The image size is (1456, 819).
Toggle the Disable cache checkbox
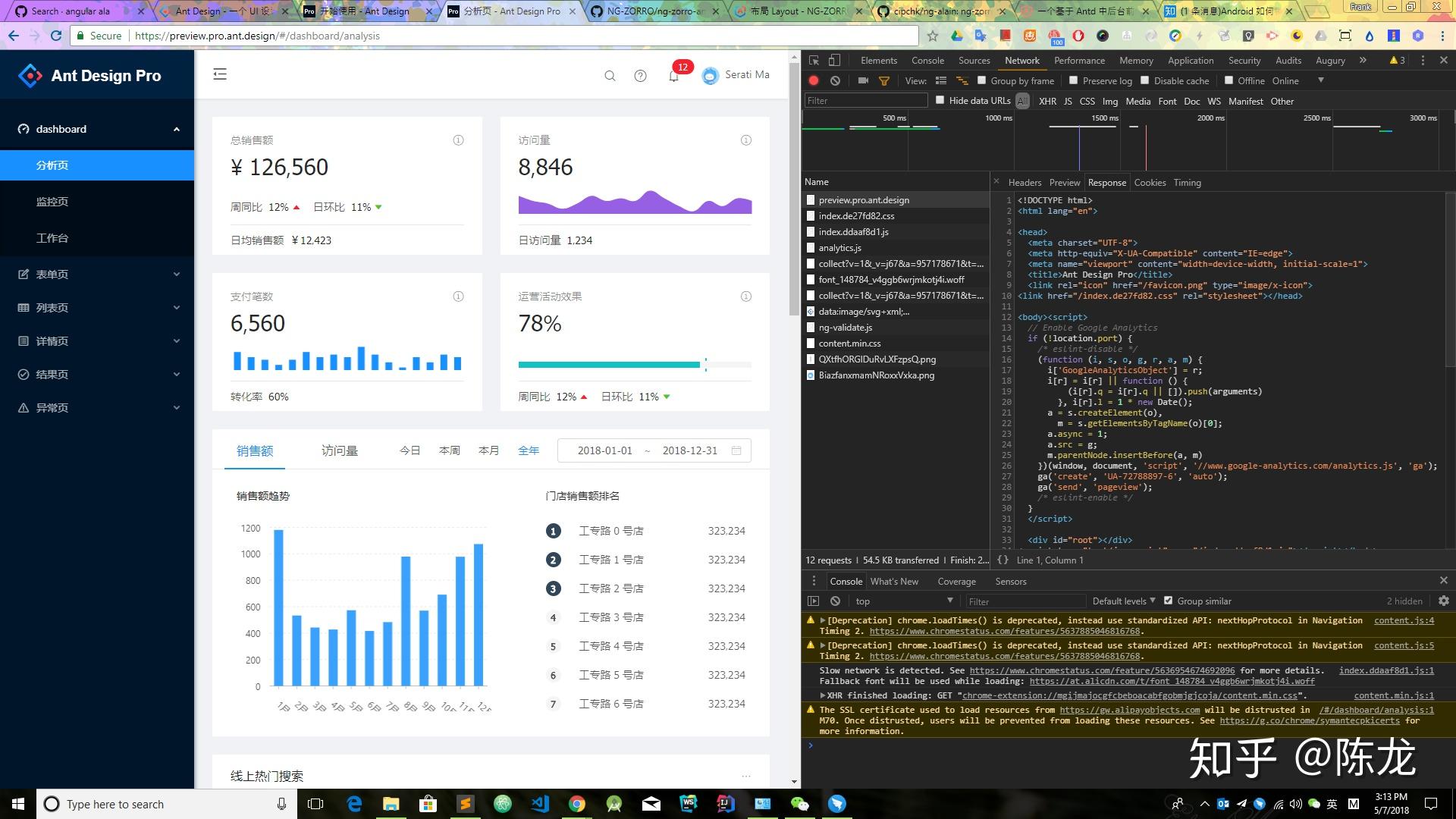coord(1145,80)
